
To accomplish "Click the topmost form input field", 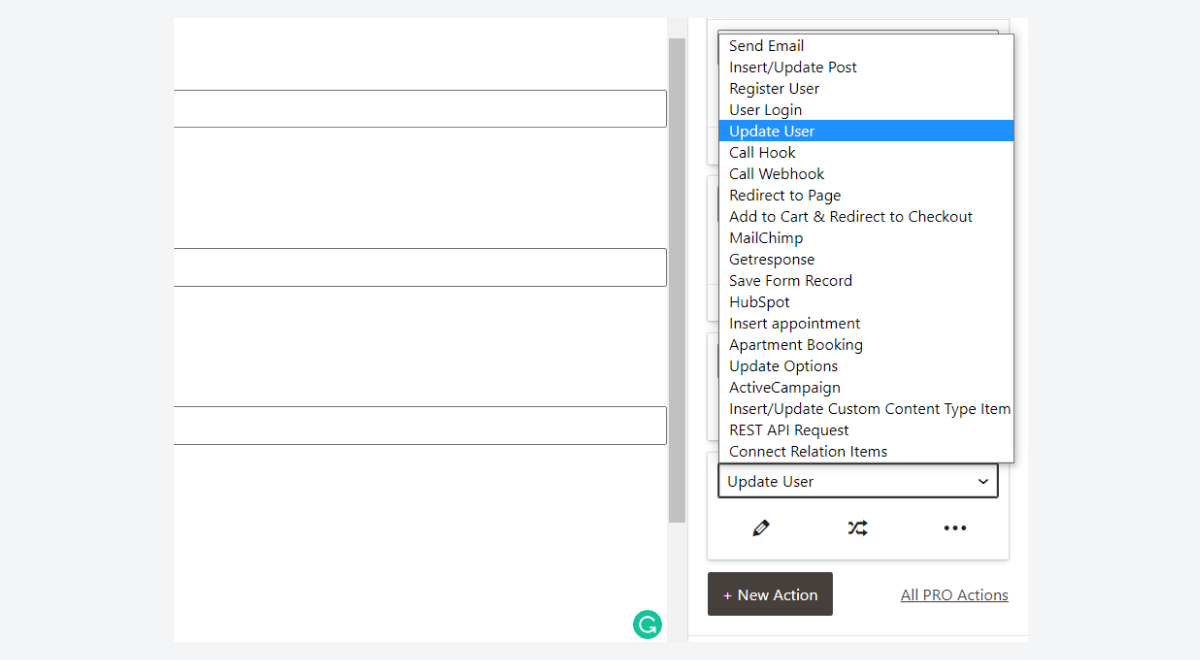I will 420,108.
